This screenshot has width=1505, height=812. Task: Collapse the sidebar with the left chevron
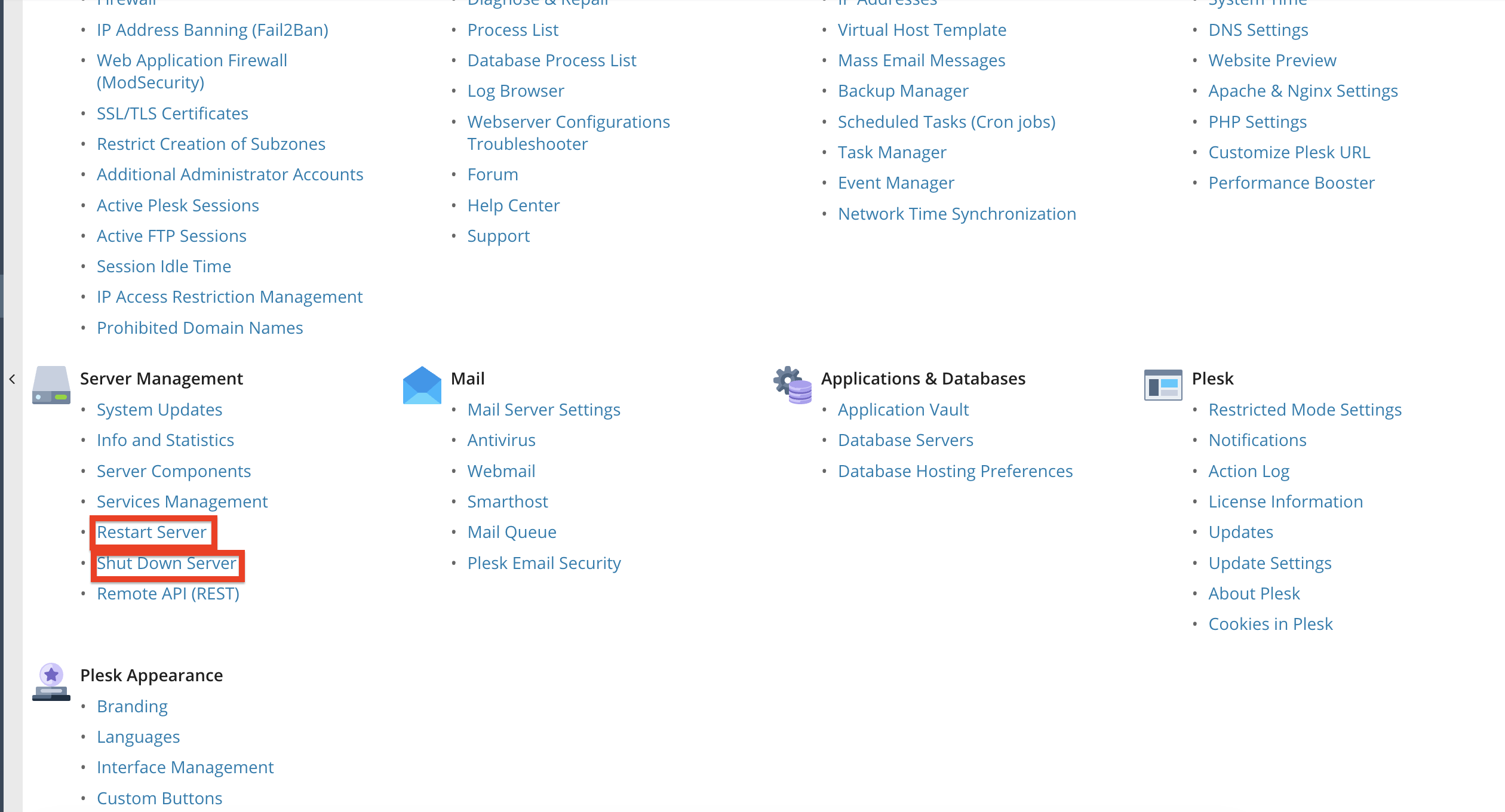[x=12, y=379]
